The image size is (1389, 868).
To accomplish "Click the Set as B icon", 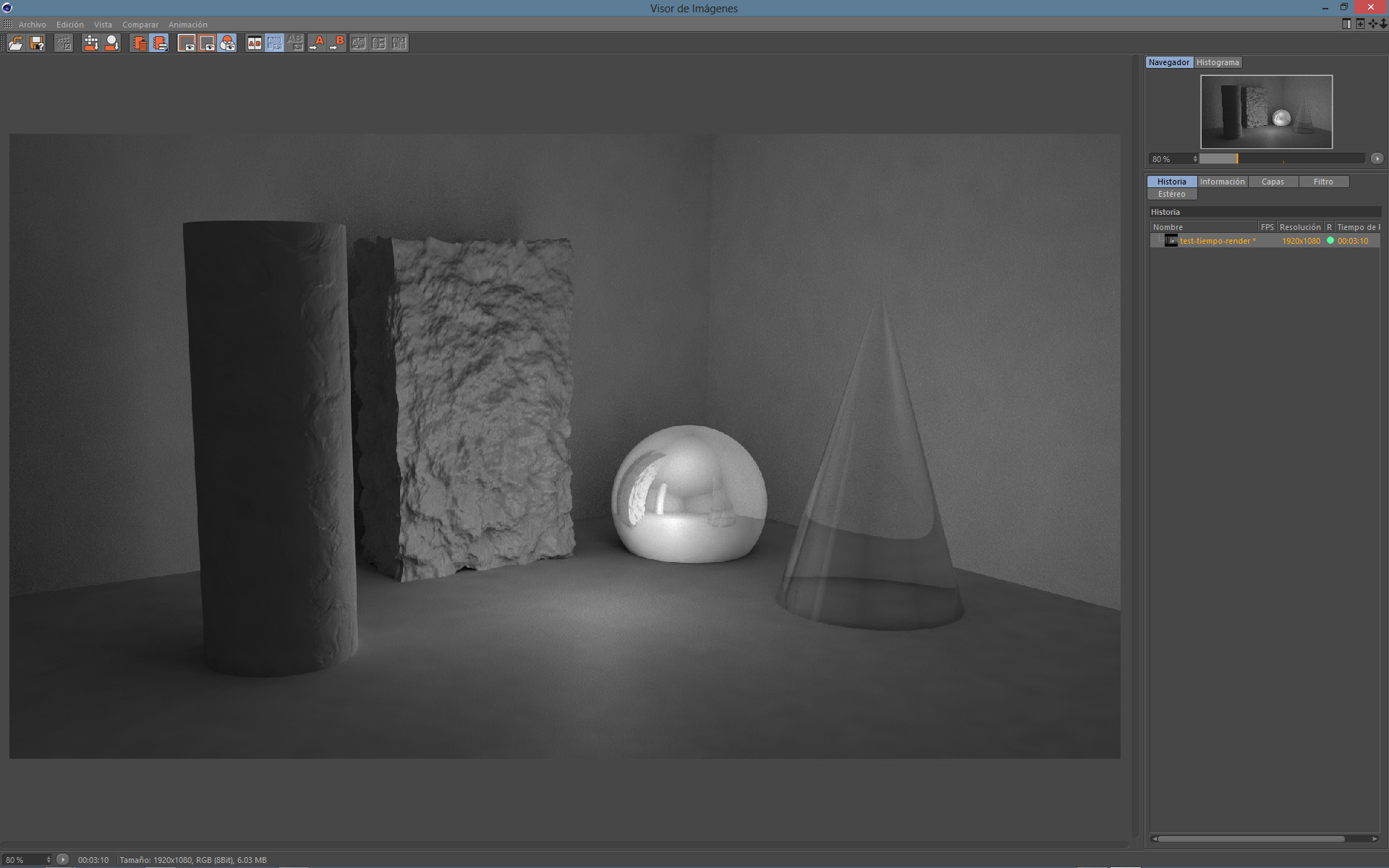I will [x=337, y=43].
